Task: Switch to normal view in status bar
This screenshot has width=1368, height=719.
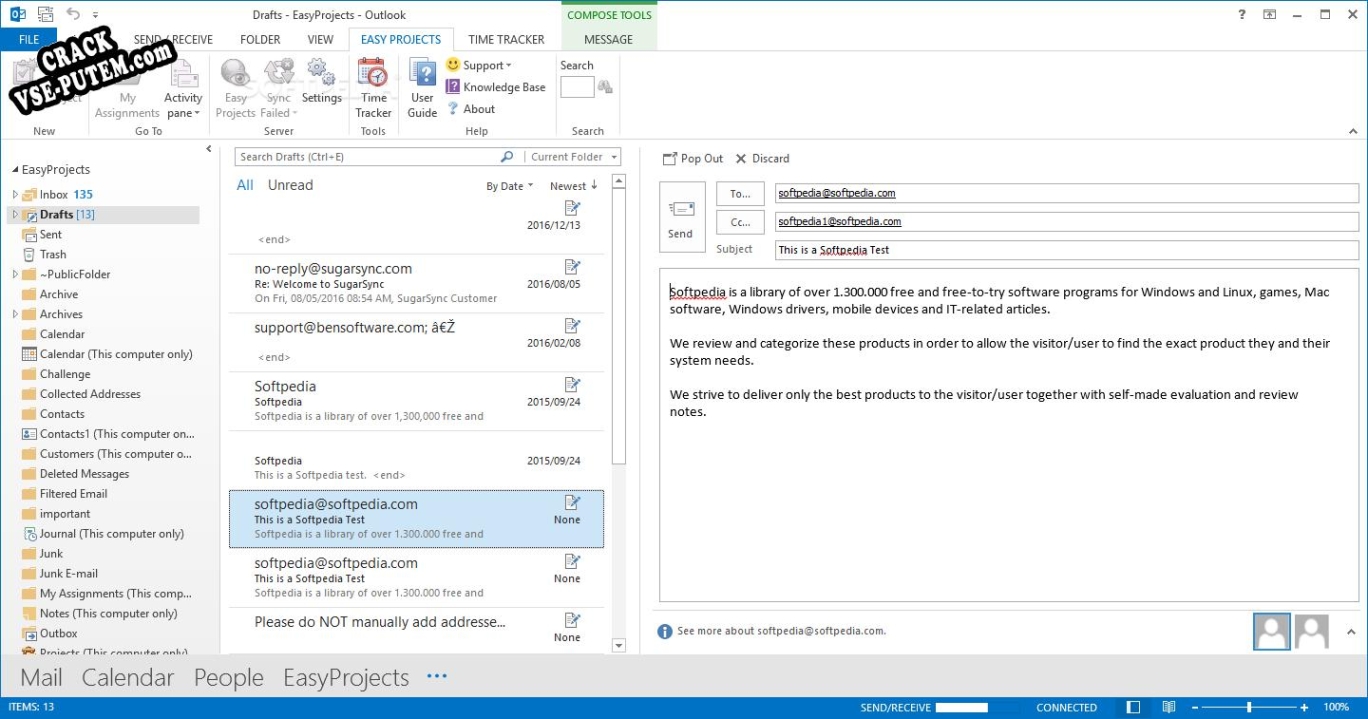Action: tap(1133, 707)
